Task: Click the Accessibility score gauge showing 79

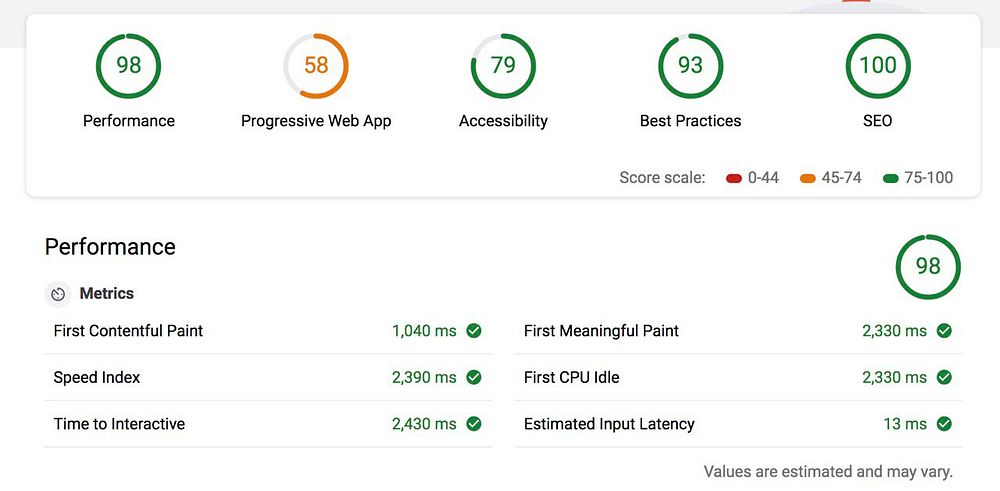Action: pos(503,66)
